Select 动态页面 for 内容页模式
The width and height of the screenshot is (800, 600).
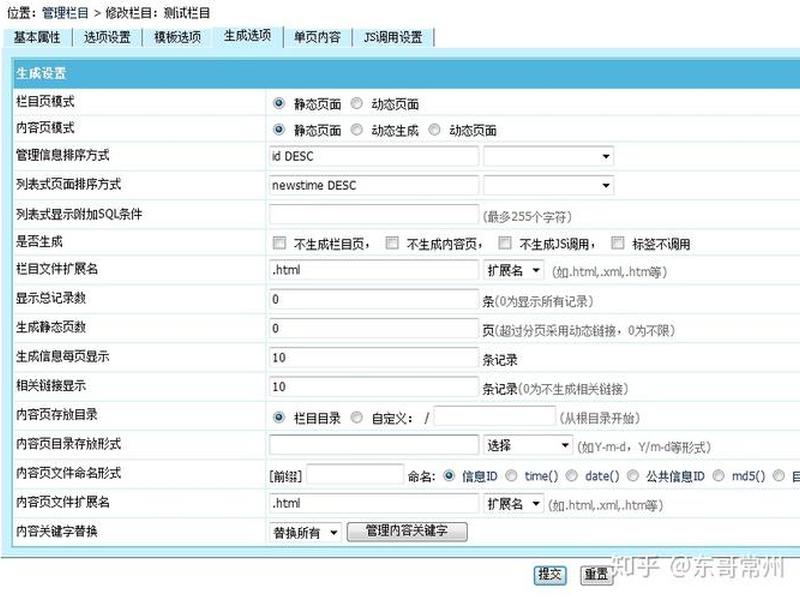point(434,130)
